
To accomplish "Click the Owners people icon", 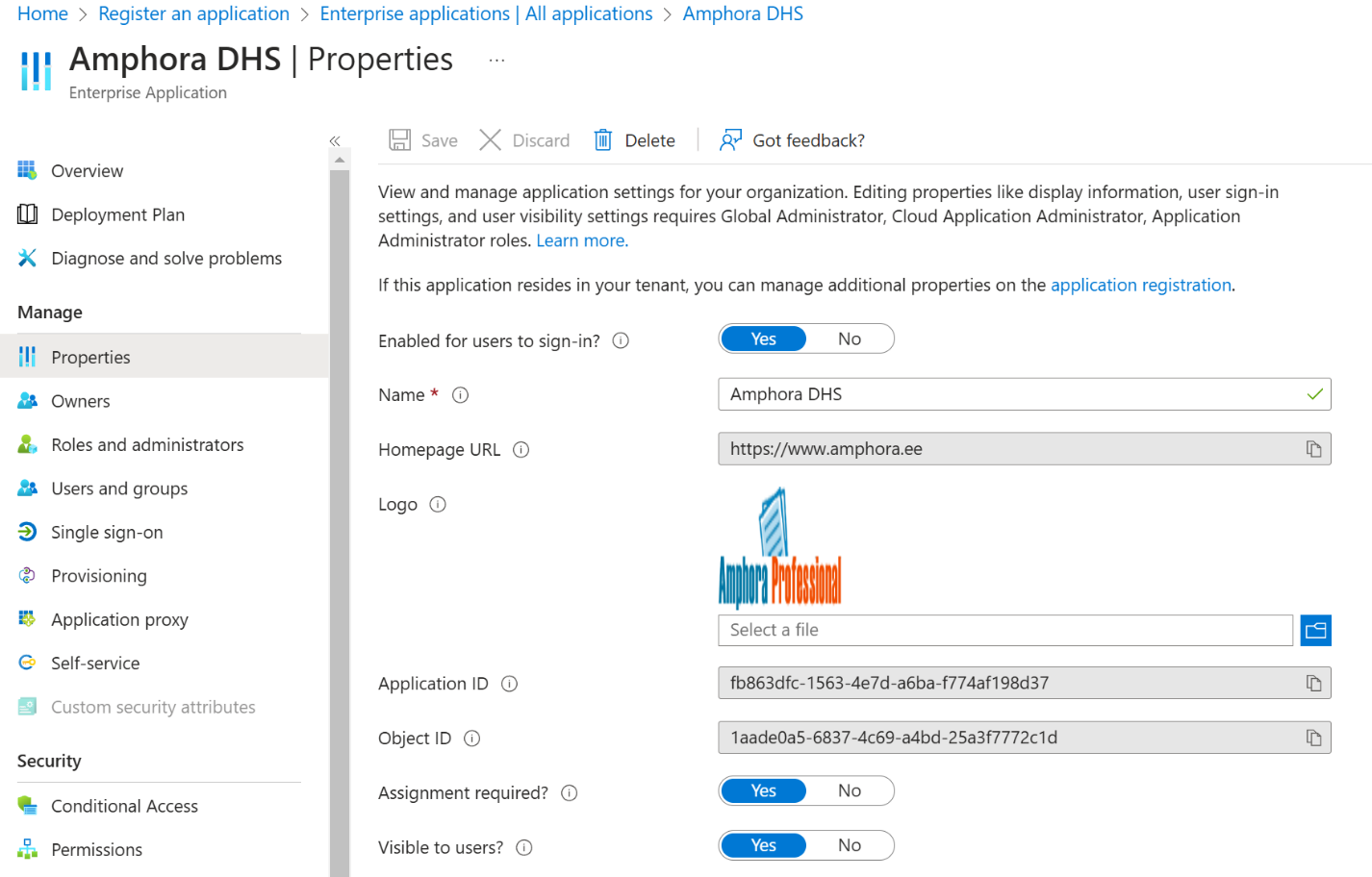I will pyautogui.click(x=27, y=401).
